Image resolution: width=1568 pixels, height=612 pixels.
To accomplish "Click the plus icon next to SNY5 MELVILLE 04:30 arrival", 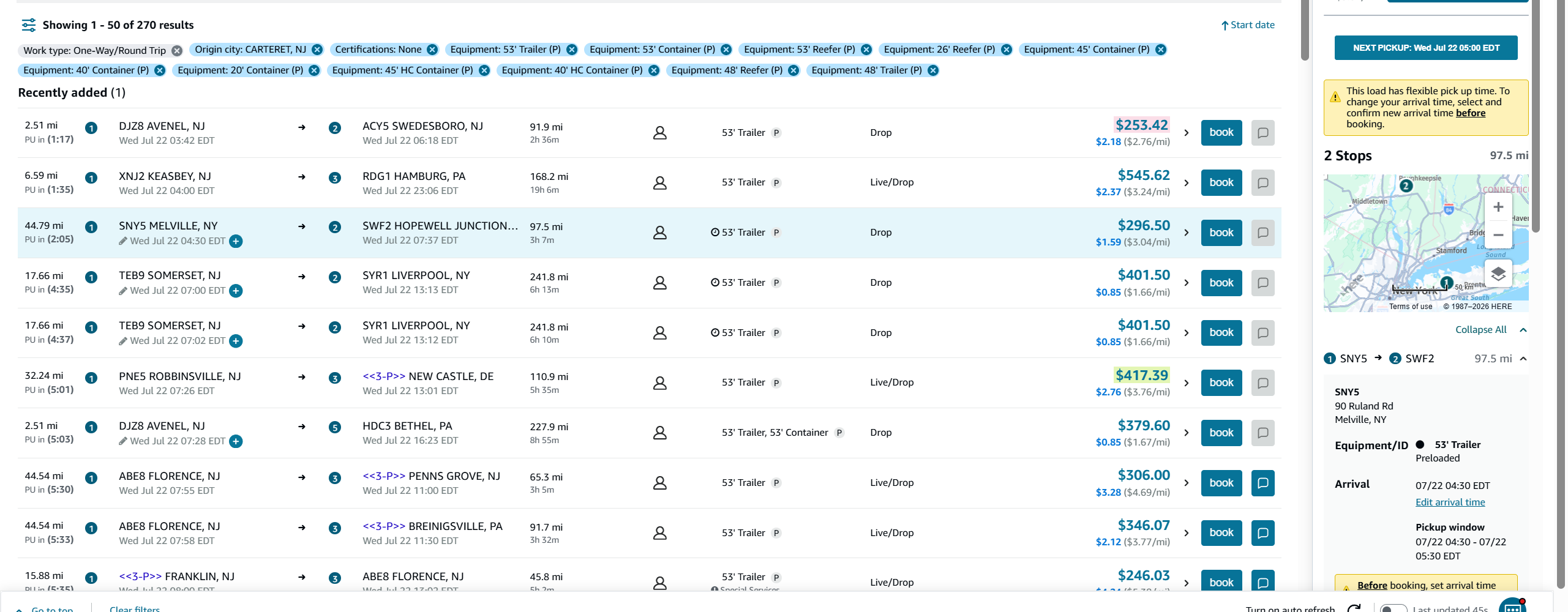I will click(x=236, y=241).
